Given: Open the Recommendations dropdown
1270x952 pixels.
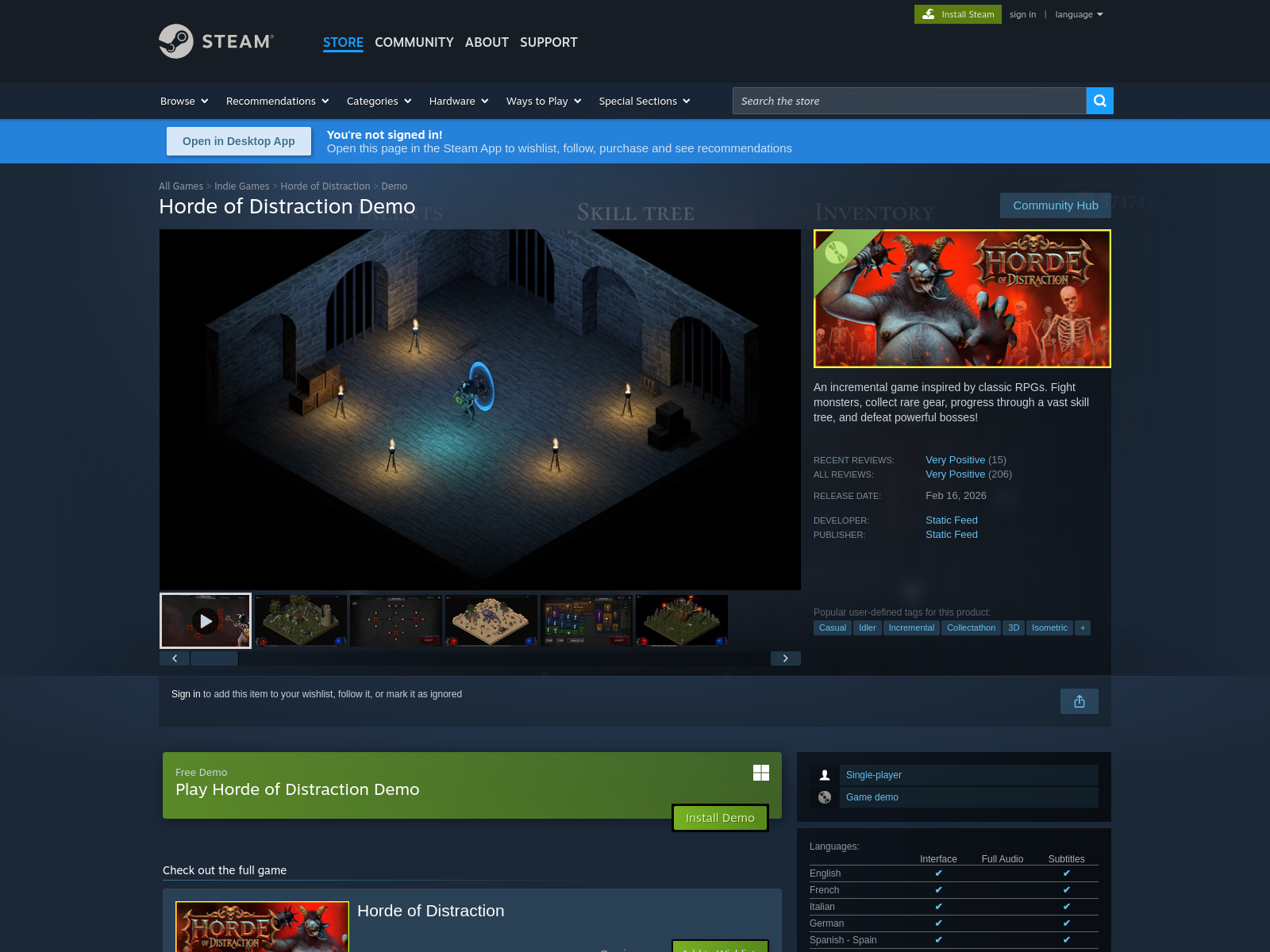Looking at the screenshot, I should coord(278,101).
